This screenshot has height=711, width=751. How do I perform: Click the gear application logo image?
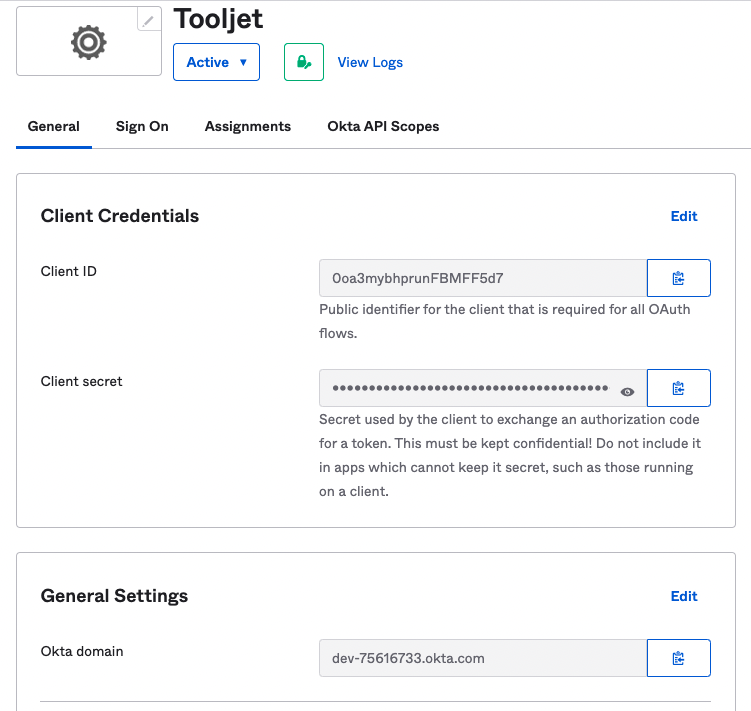tap(88, 42)
